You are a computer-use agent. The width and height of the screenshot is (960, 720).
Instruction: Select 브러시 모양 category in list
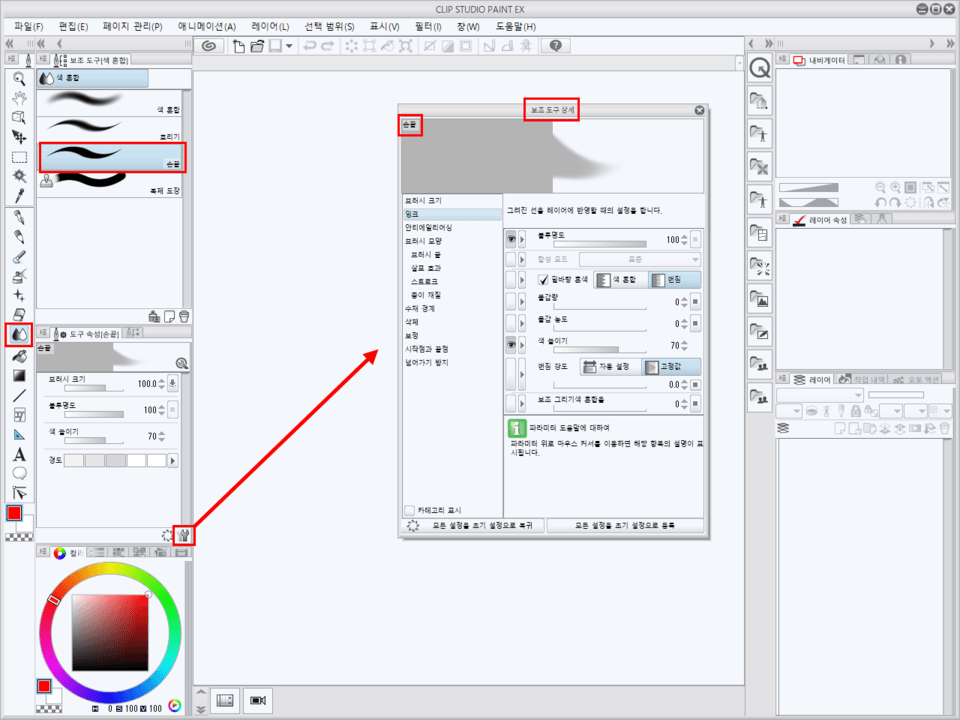pyautogui.click(x=423, y=241)
